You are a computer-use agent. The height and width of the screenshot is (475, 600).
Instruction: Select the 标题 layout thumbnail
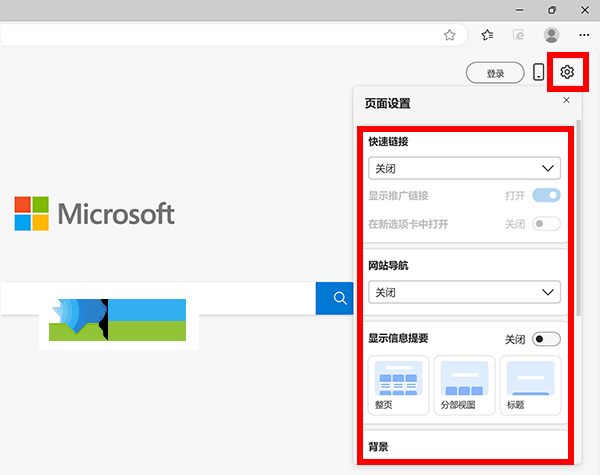coord(530,385)
